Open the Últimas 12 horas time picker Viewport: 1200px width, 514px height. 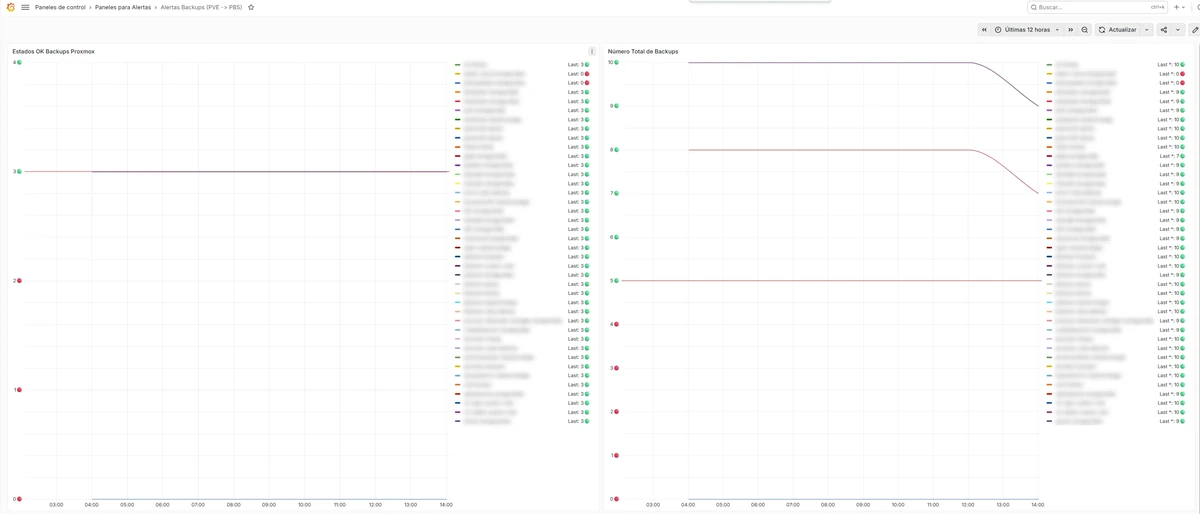pyautogui.click(x=1027, y=30)
